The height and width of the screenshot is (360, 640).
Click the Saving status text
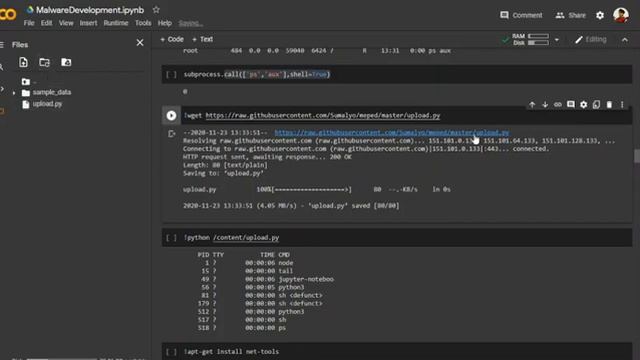pos(191,23)
